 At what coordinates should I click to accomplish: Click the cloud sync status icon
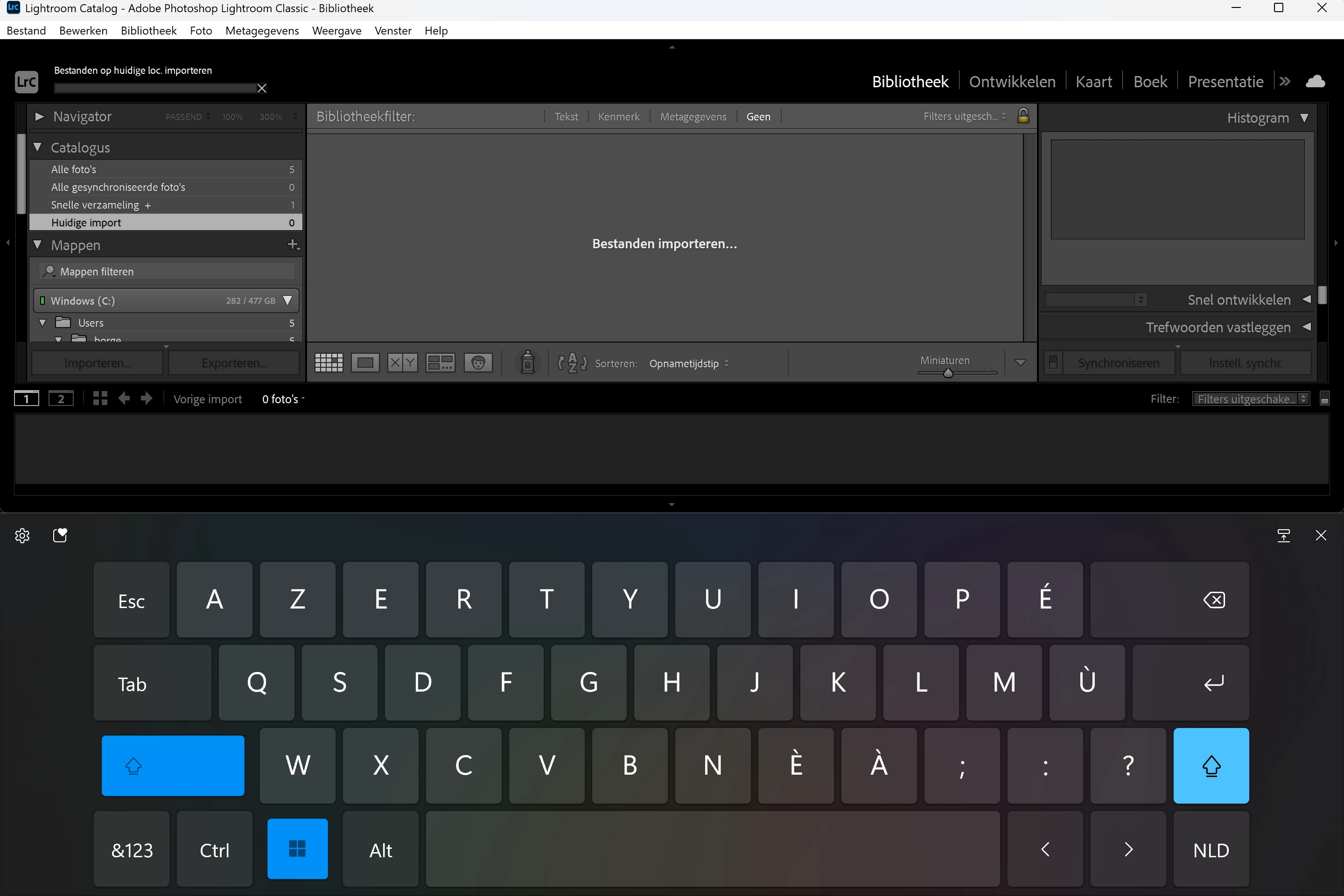click(1316, 82)
